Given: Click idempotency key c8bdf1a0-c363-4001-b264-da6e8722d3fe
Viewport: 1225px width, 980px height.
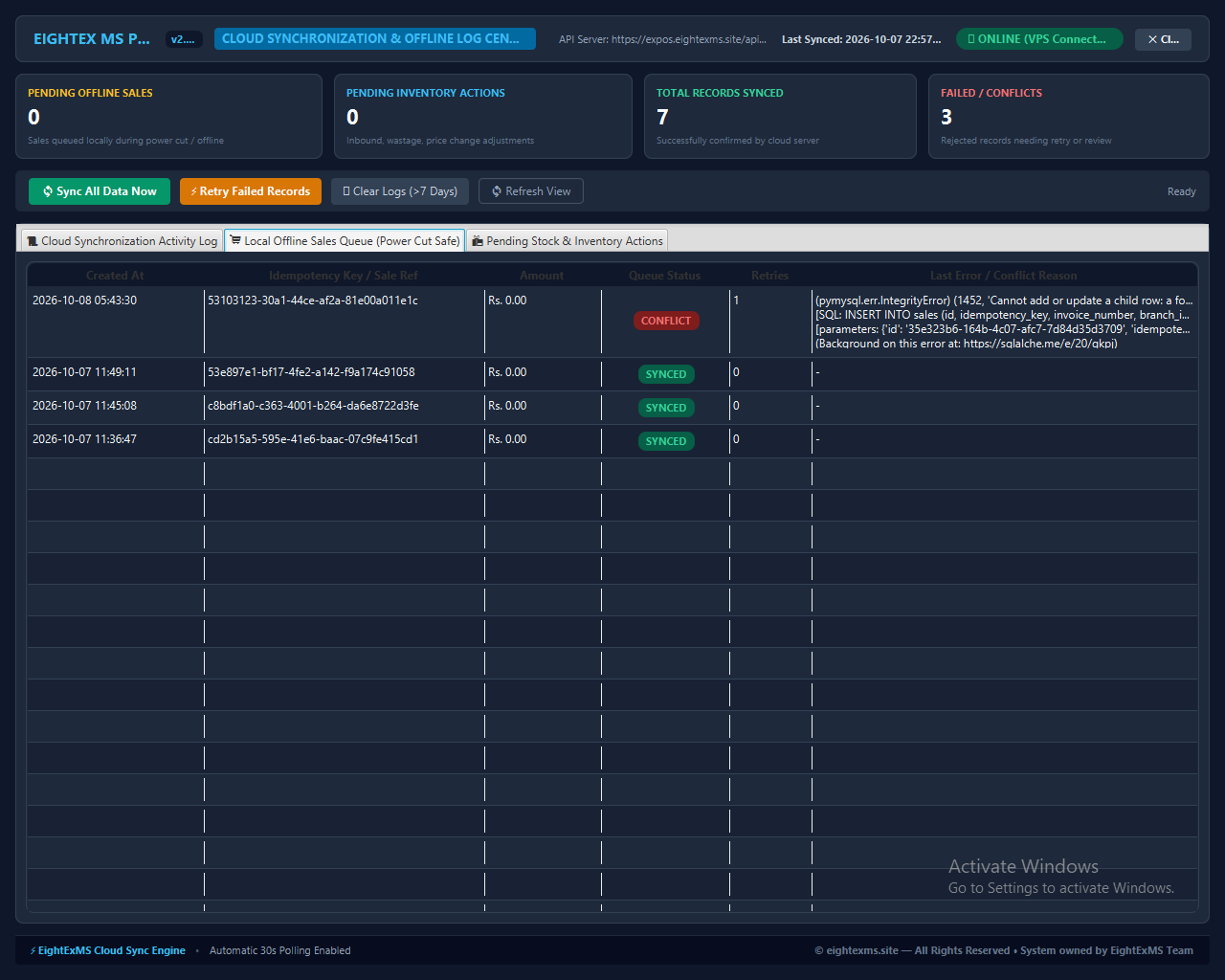Looking at the screenshot, I should coord(313,406).
